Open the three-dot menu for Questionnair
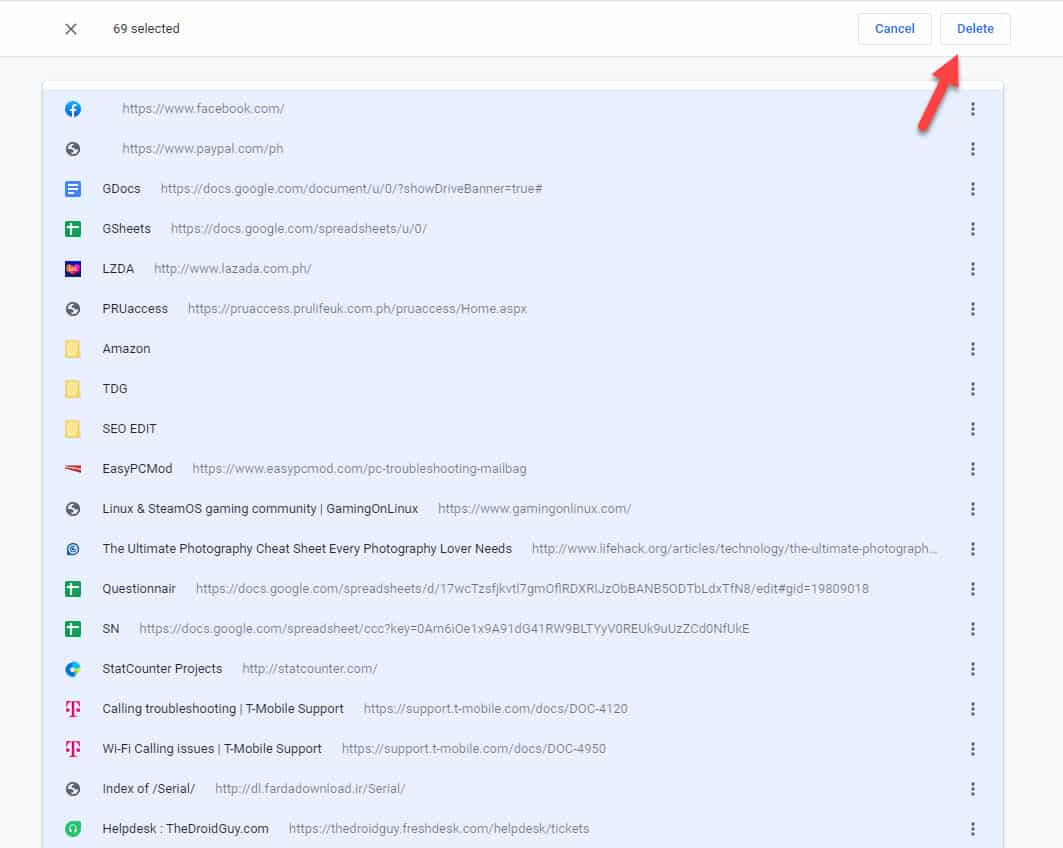 point(972,589)
